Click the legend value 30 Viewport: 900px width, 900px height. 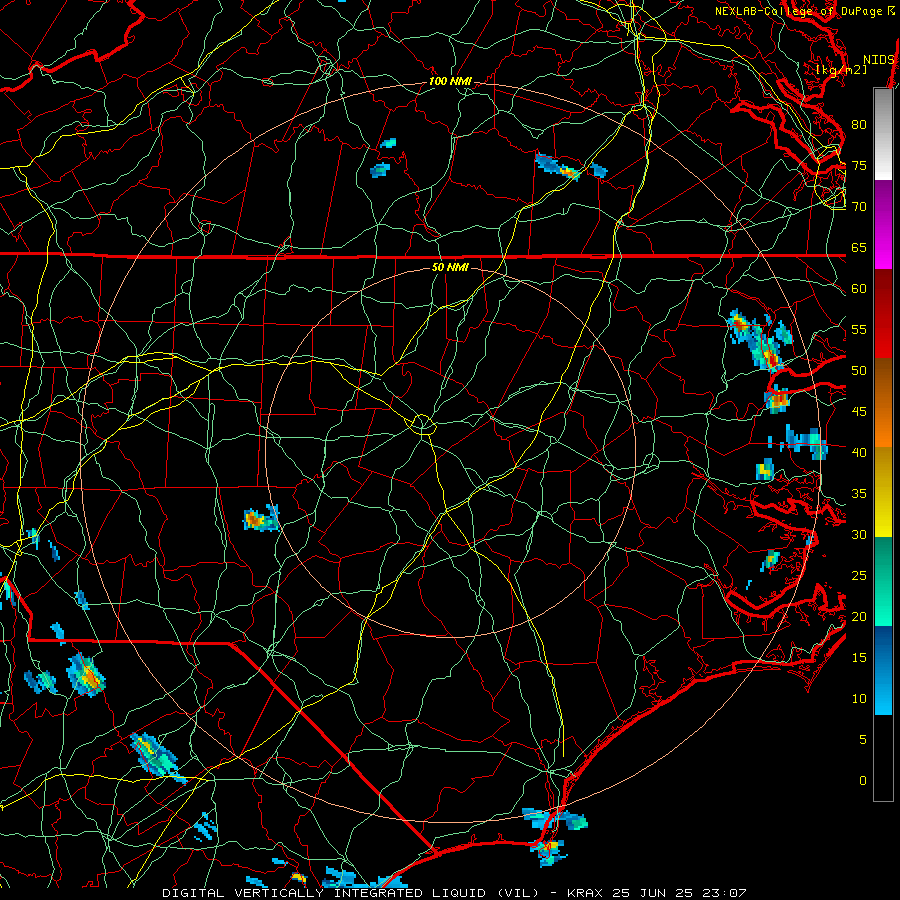[x=859, y=534]
